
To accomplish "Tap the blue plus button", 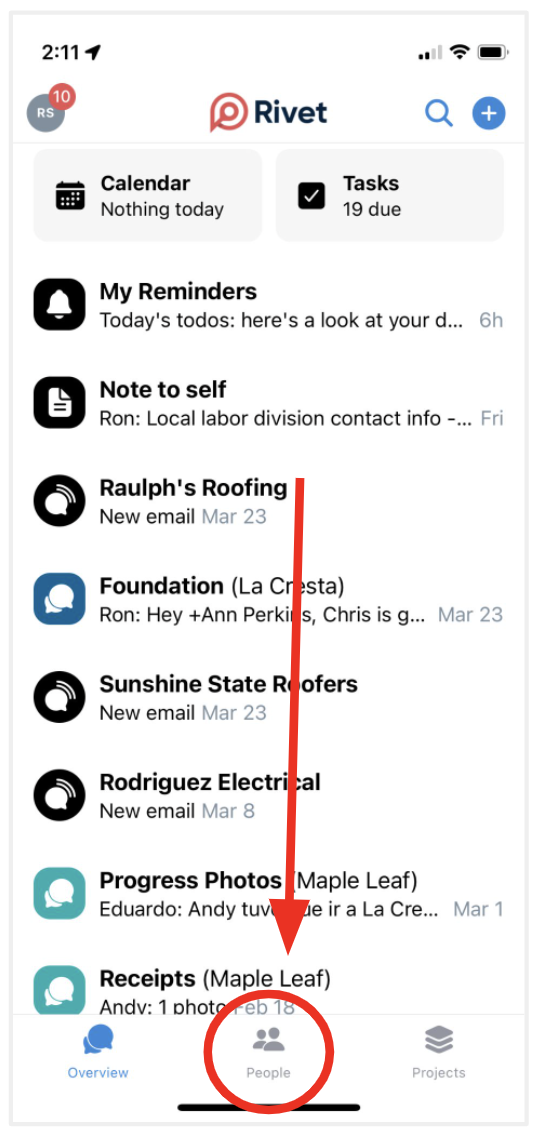I will pyautogui.click(x=489, y=113).
